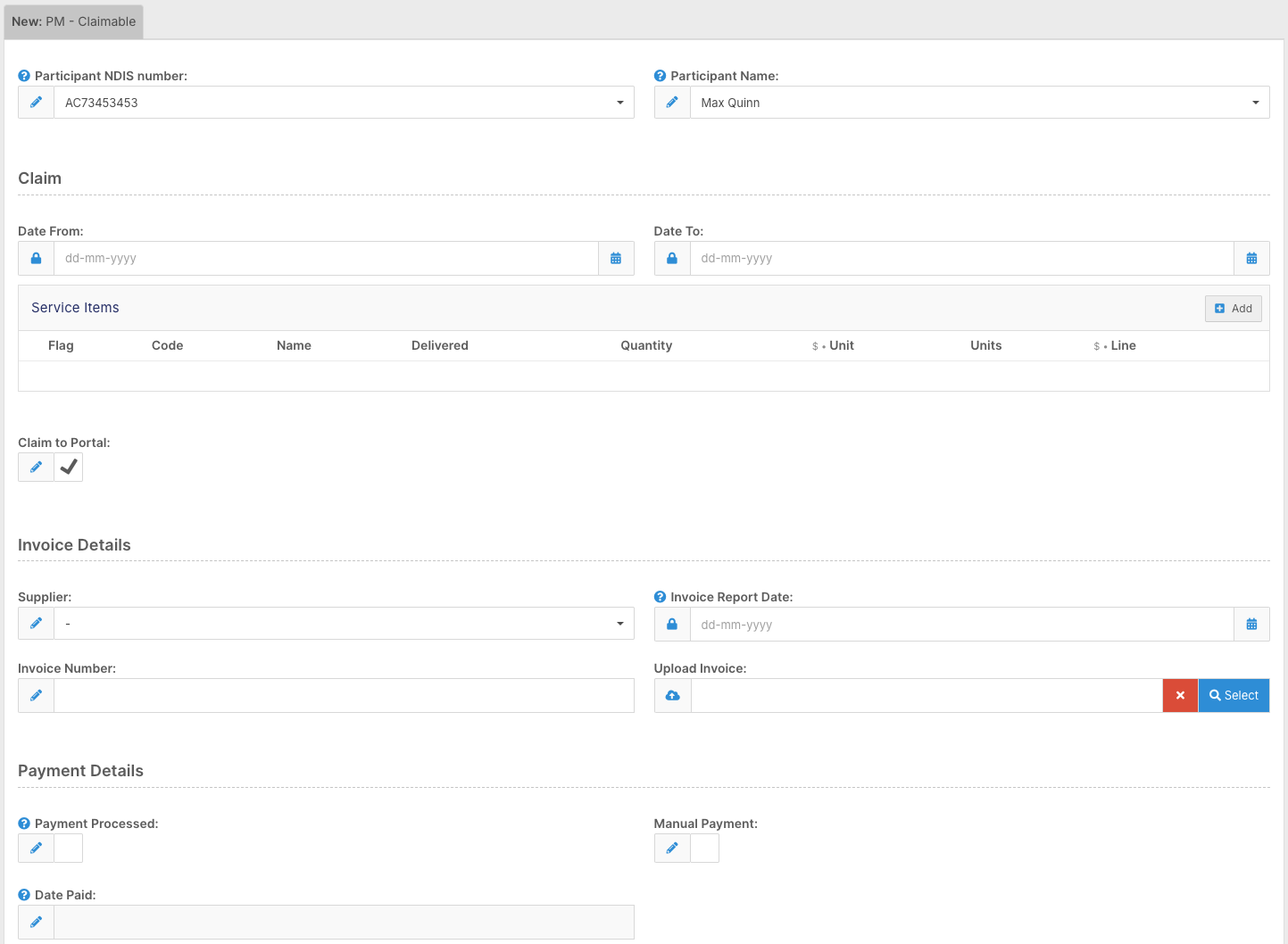Click the Claim section heading
The image size is (1288, 944).
39,178
